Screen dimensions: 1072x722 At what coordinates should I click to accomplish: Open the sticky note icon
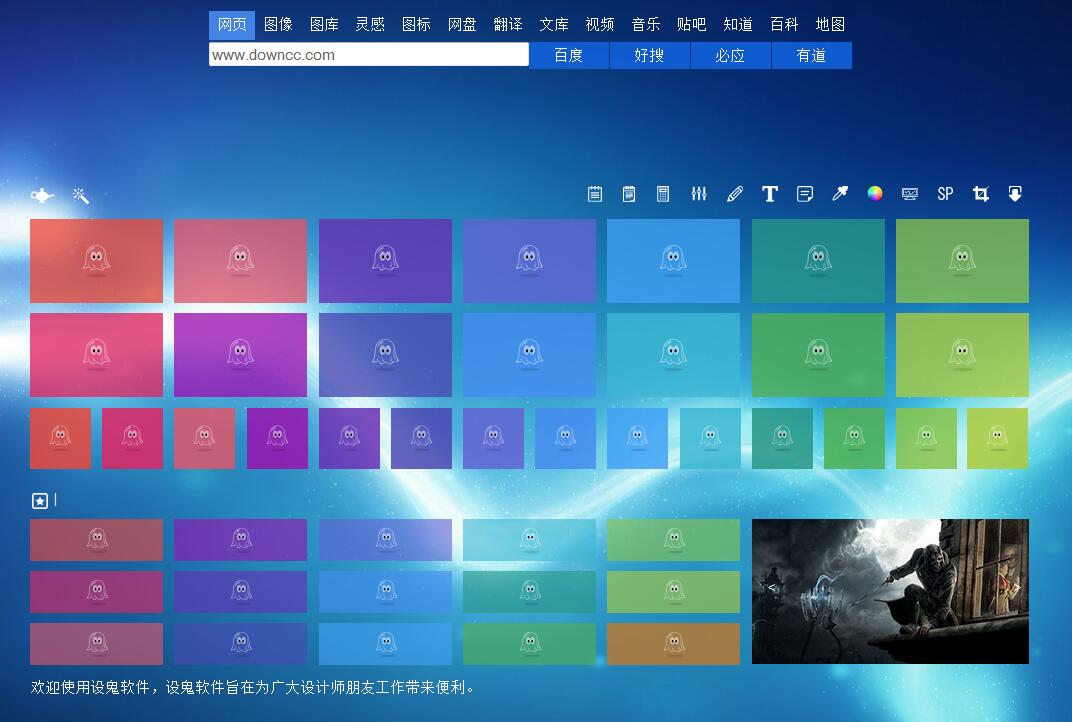[805, 194]
